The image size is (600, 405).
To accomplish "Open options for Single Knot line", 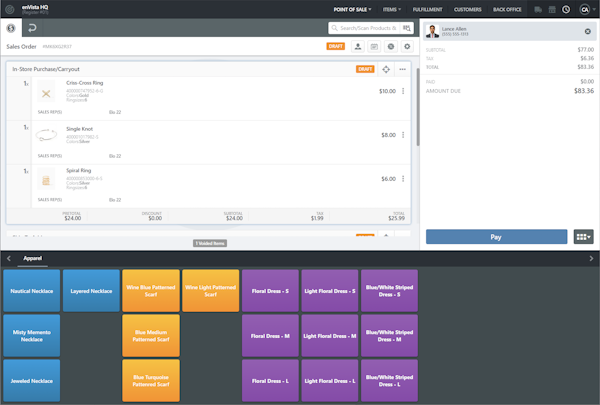I will [x=403, y=135].
